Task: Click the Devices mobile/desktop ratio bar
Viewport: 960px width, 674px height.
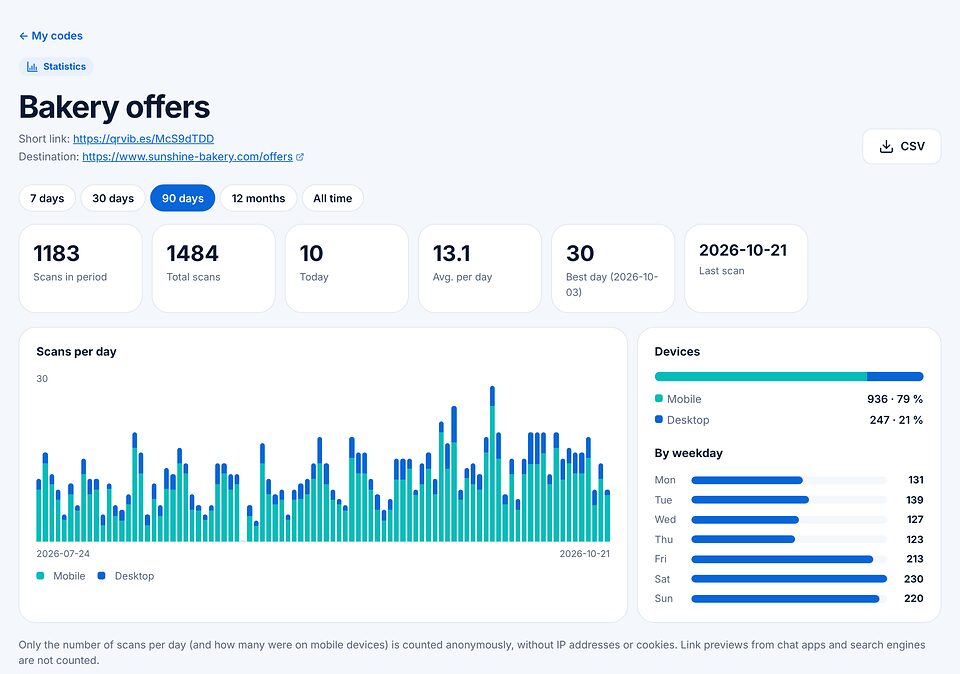Action: coord(789,376)
